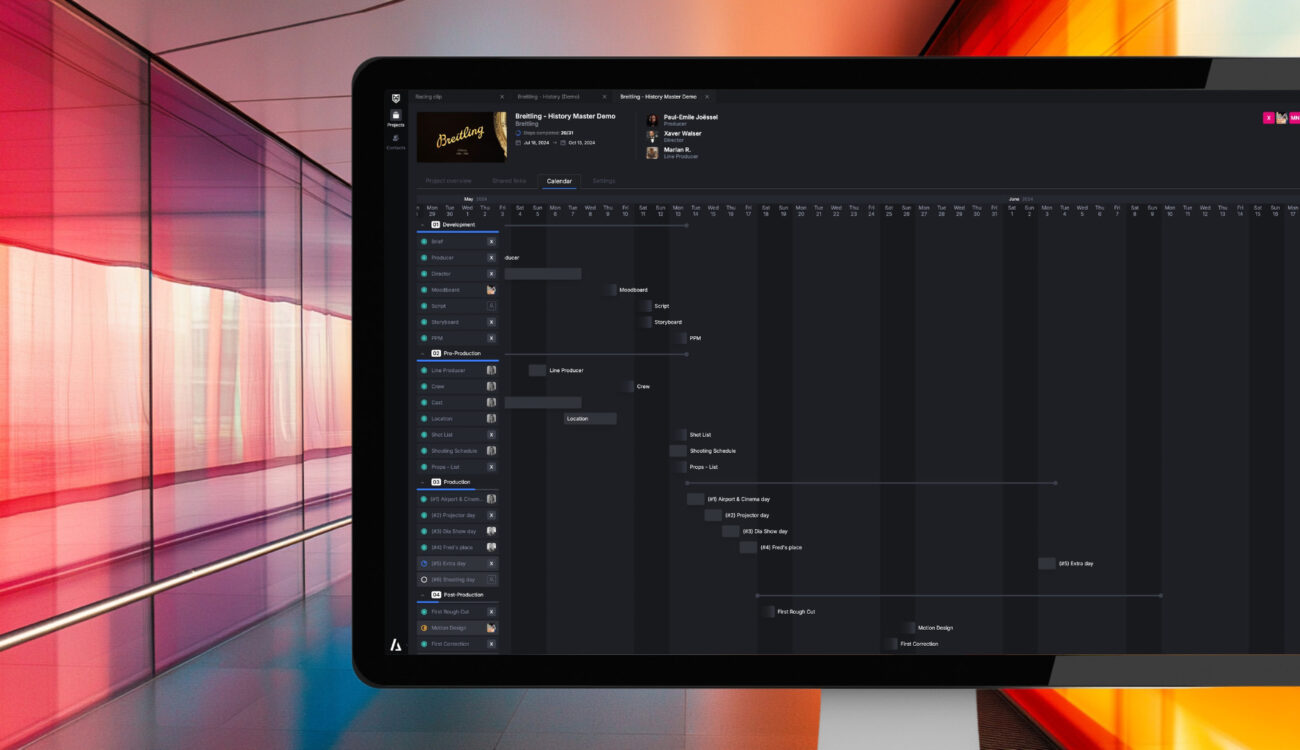The image size is (1300, 750).
Task: Click the (#1) Airport & Cinema day timeline block
Action: (x=695, y=499)
